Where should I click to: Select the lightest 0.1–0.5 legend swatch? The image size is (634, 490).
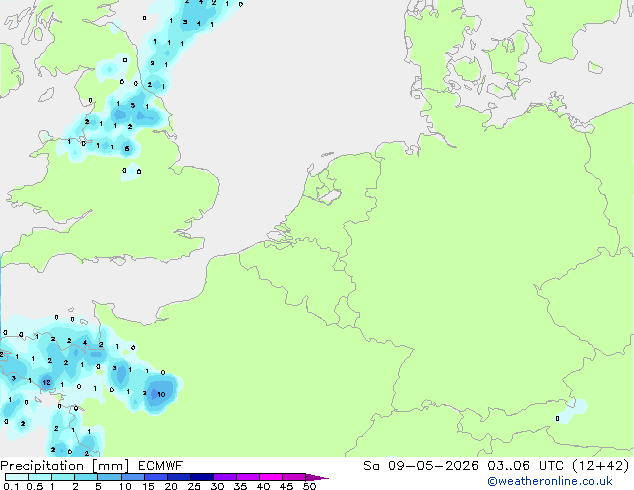click(17, 477)
